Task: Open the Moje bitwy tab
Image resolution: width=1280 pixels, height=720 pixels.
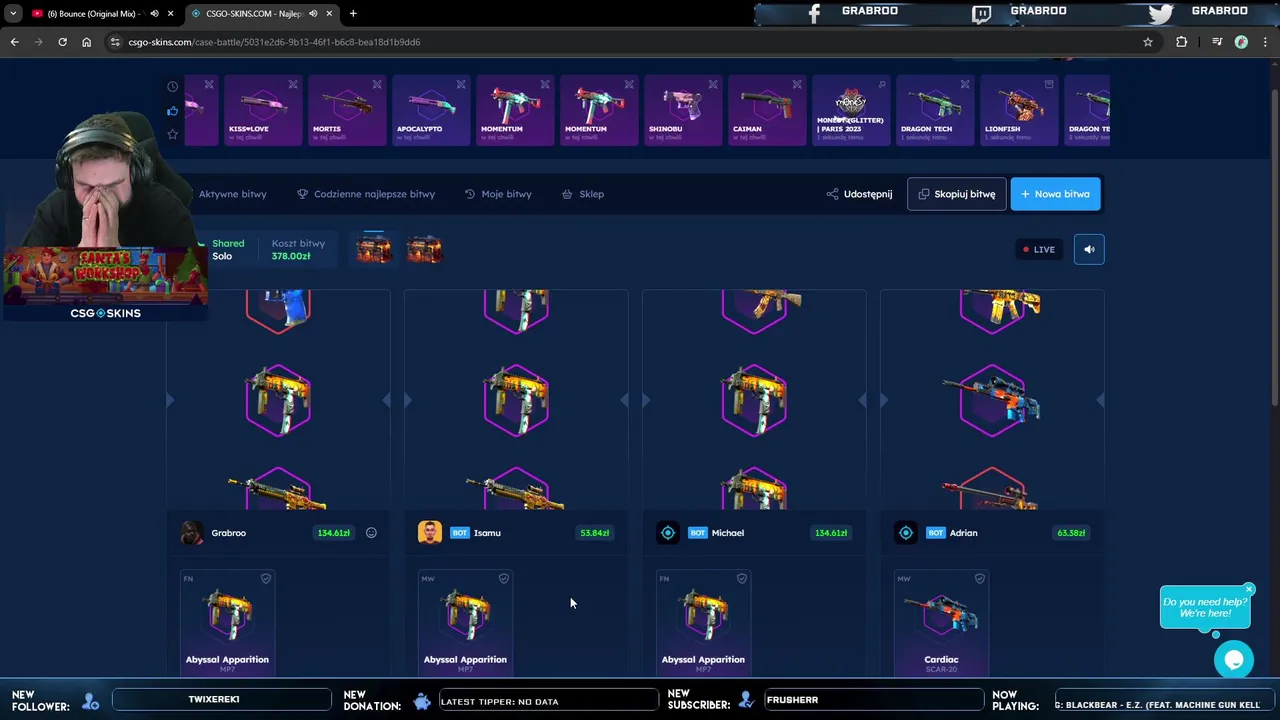Action: coord(498,194)
